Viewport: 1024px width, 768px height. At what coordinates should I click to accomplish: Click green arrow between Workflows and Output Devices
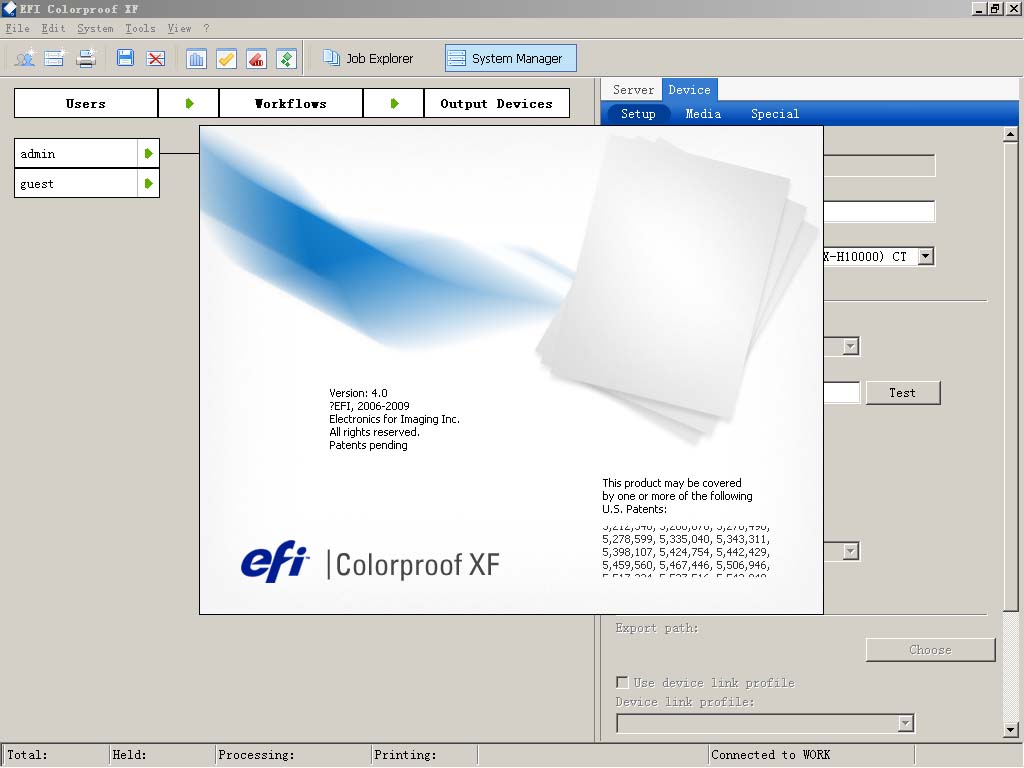tap(394, 103)
